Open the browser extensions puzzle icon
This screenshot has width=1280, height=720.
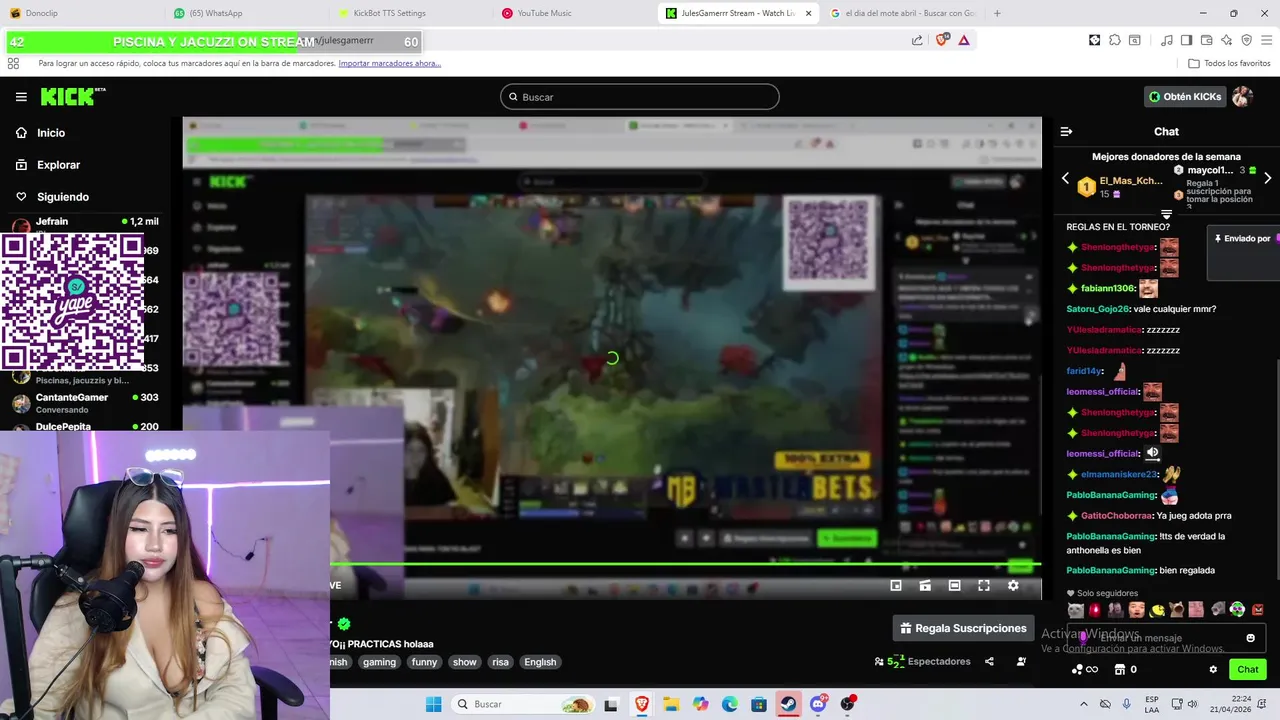coord(1115,40)
